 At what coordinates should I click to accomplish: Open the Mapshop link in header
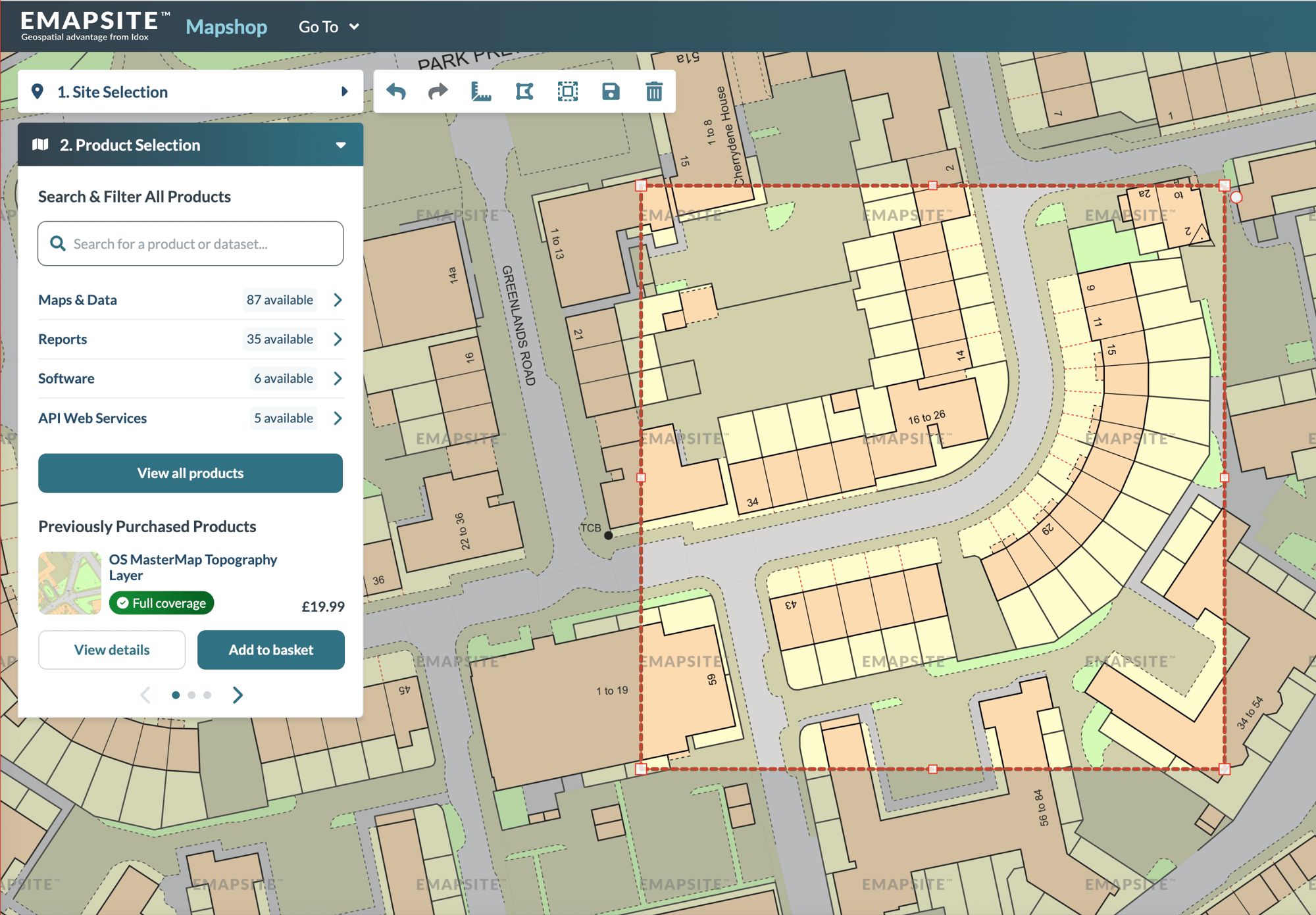226,26
